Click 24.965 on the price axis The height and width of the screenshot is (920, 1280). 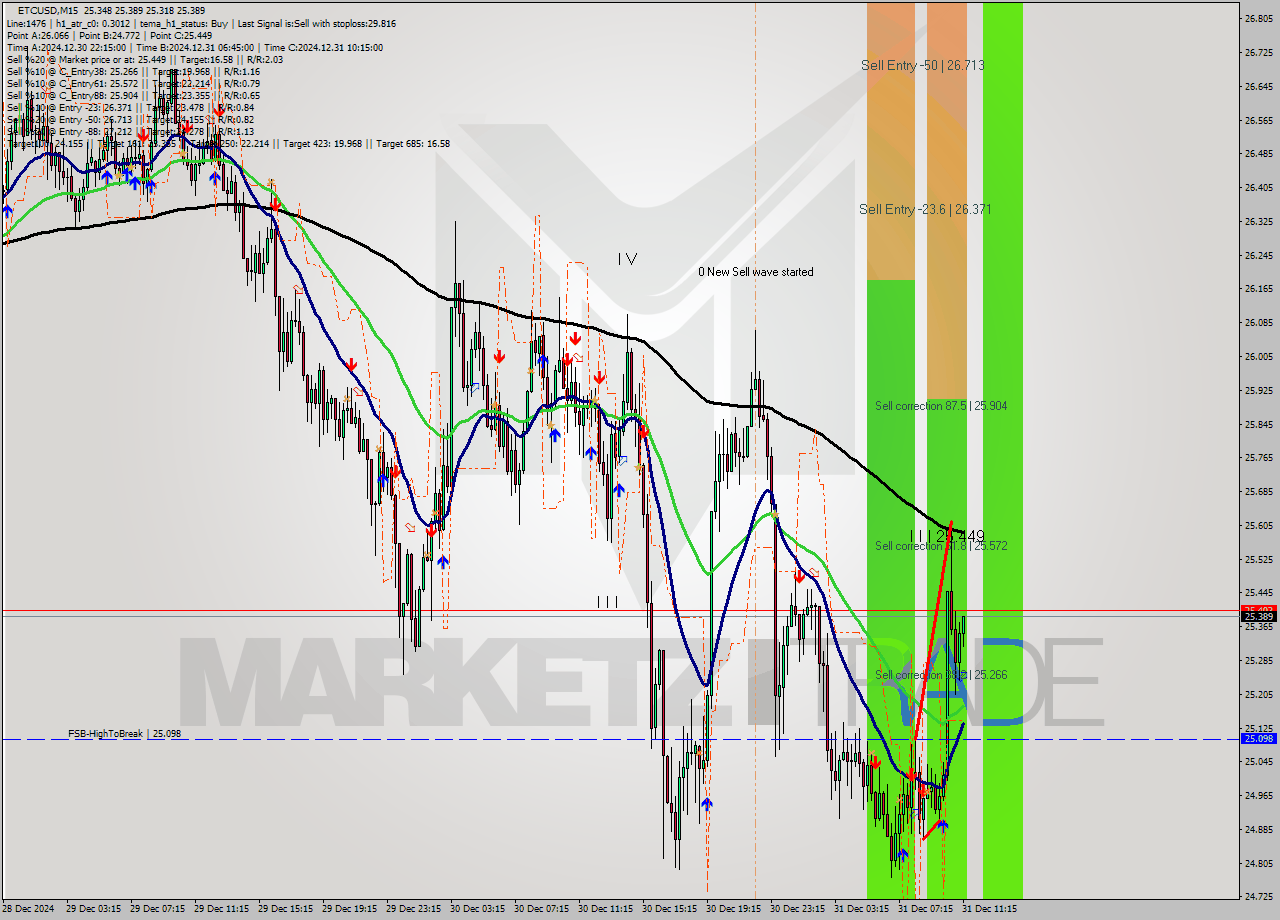(x=1258, y=795)
